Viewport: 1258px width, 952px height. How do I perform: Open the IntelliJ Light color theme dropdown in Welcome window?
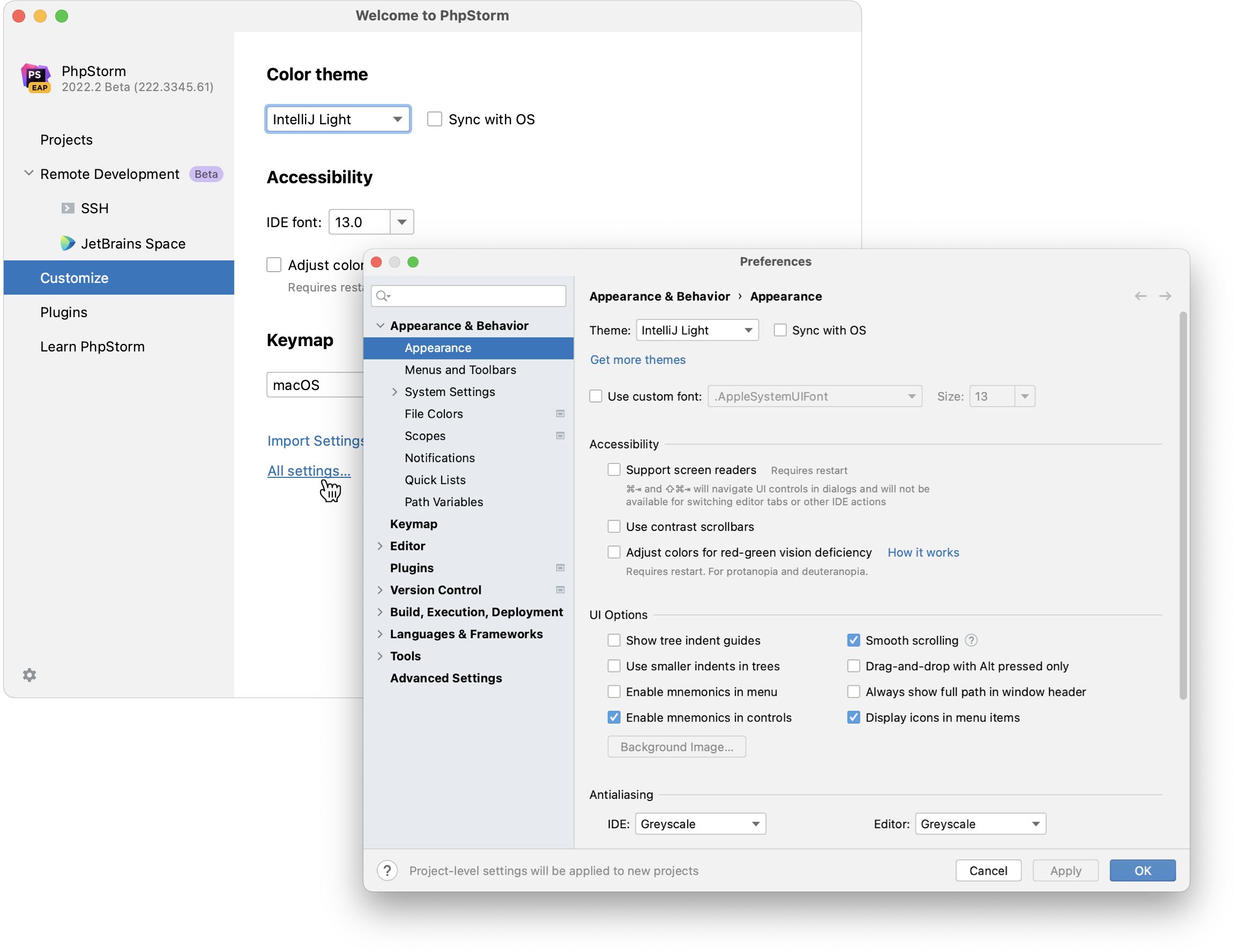pos(338,119)
